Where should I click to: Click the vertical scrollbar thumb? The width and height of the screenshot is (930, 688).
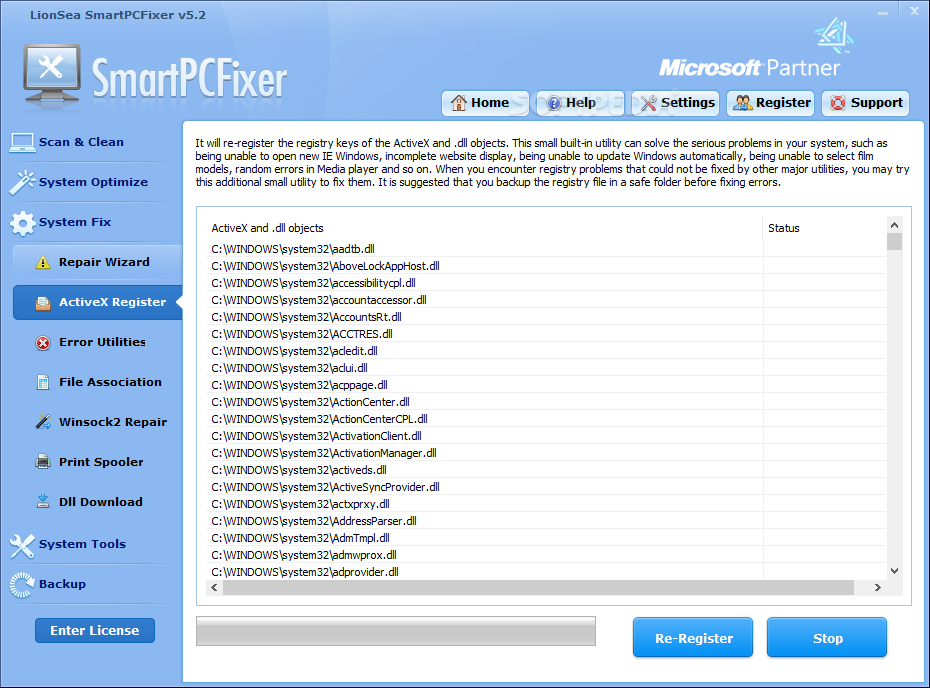[894, 241]
